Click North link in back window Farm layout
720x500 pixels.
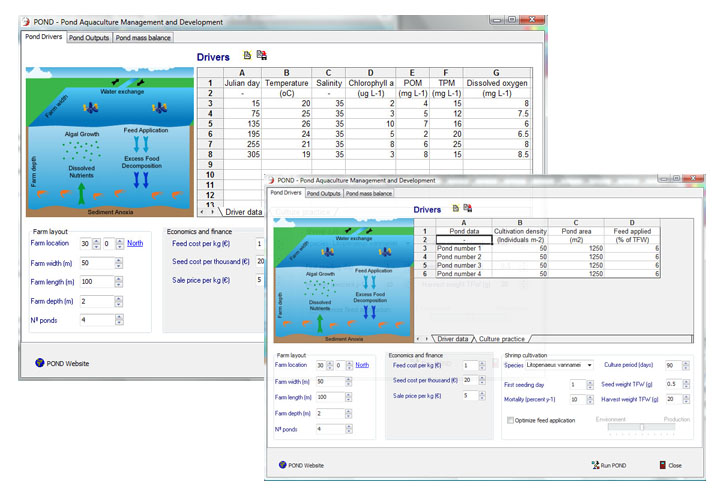135,243
